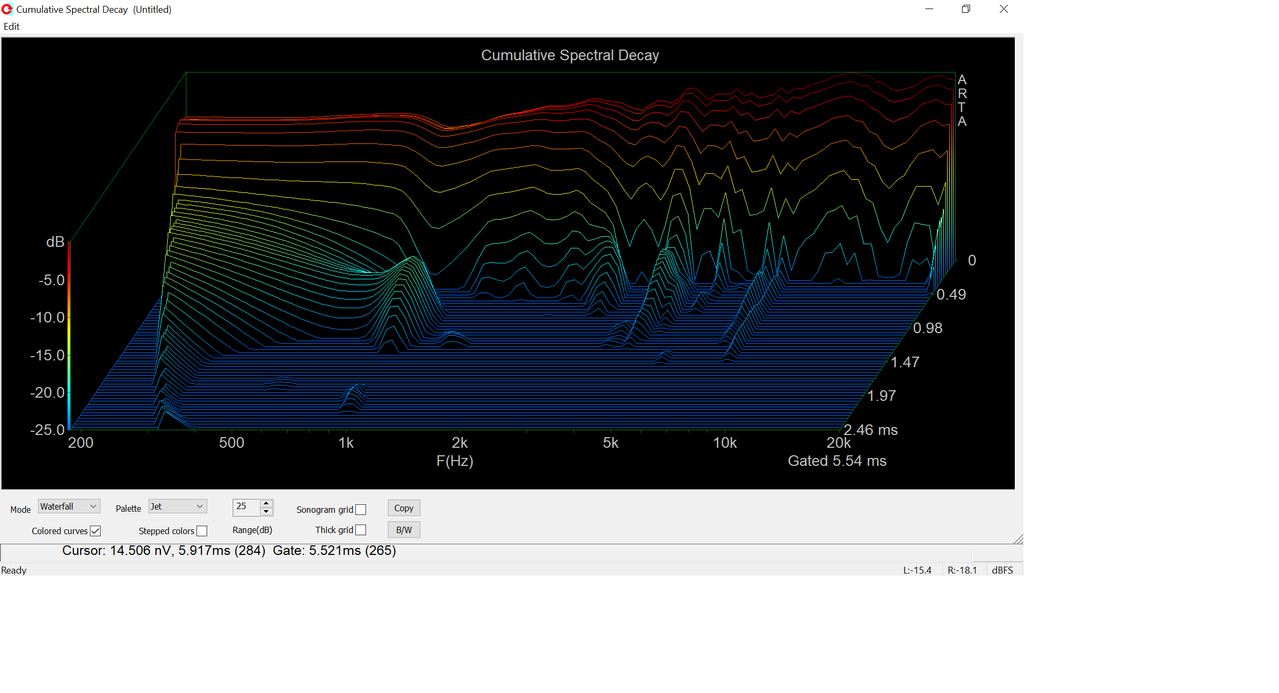Click the Cursor and Gate readout text
This screenshot has width=1279, height=693.
point(229,550)
